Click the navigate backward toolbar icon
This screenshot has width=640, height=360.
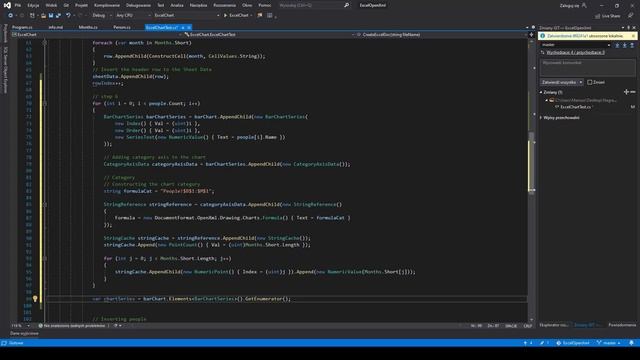[10, 16]
